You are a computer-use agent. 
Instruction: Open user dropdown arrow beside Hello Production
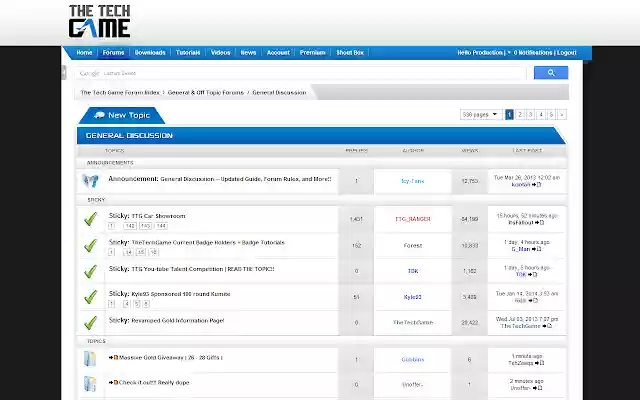point(509,53)
